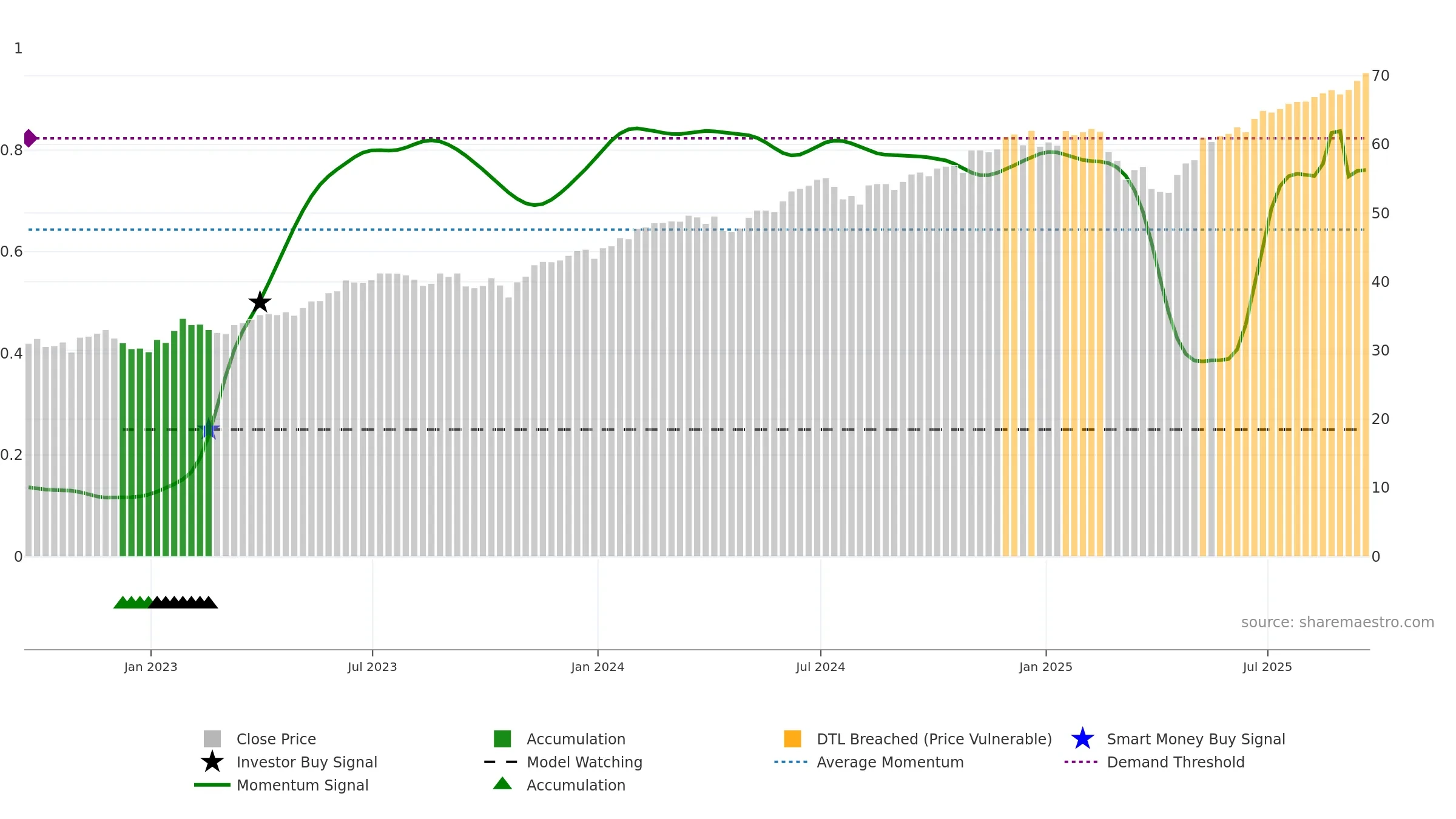Click the source: sharemaestro.com text
1456x819 pixels.
tap(1338, 622)
